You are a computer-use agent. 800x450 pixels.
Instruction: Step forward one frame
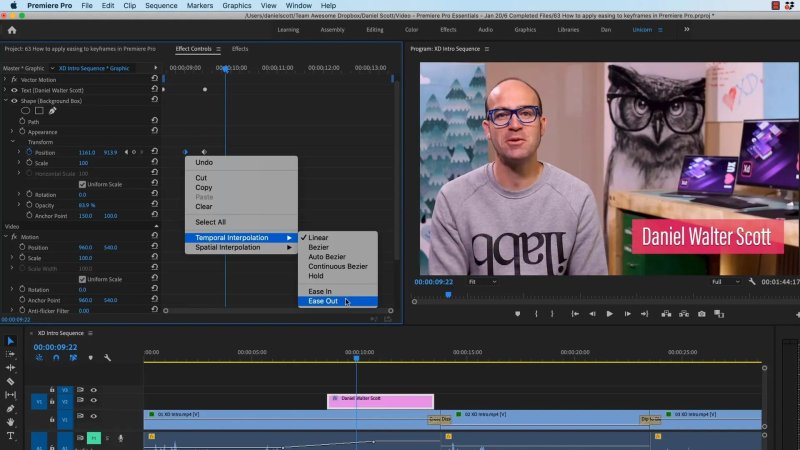pyautogui.click(x=627, y=314)
